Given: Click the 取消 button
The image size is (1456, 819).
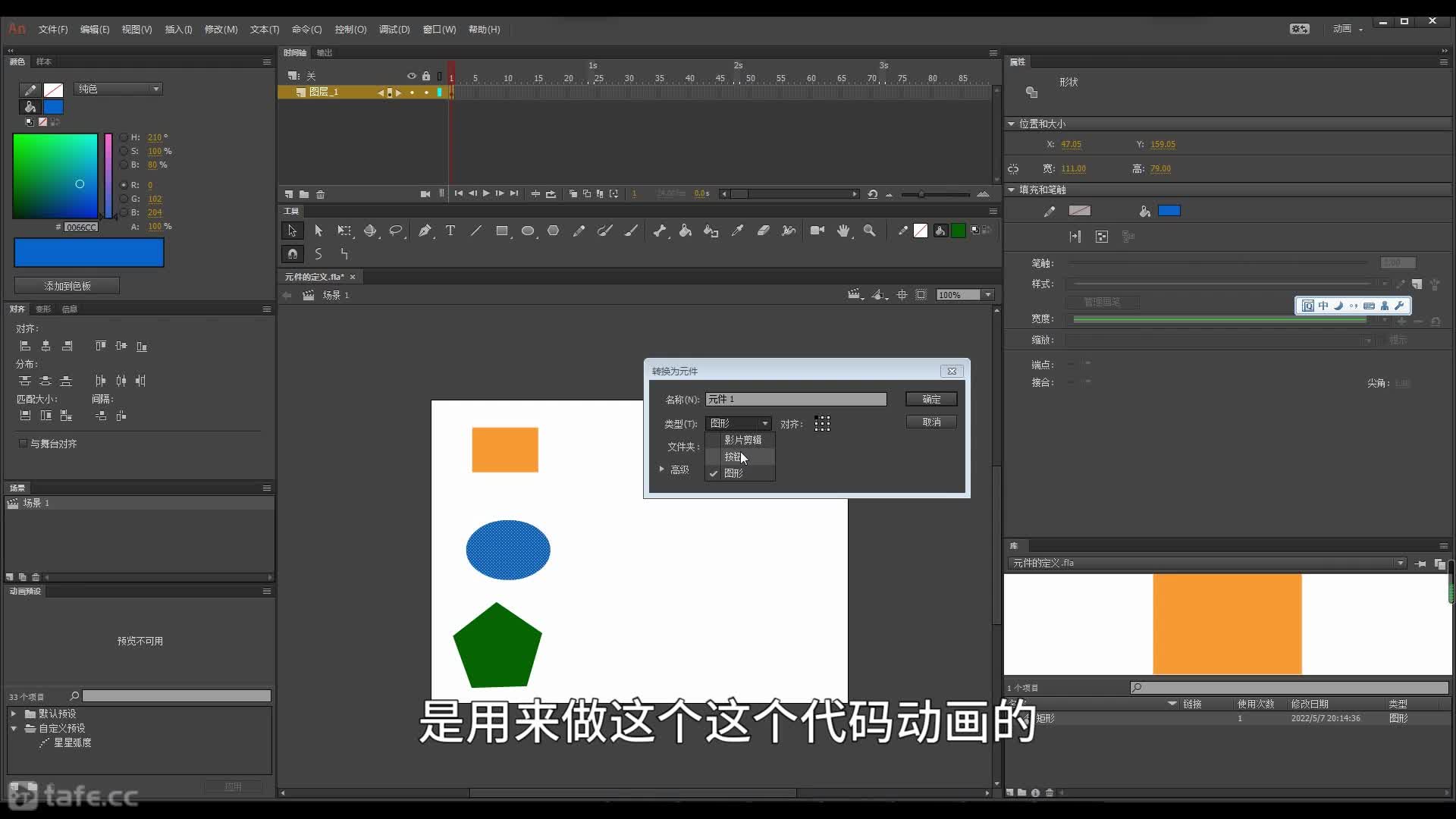Looking at the screenshot, I should click(x=931, y=422).
